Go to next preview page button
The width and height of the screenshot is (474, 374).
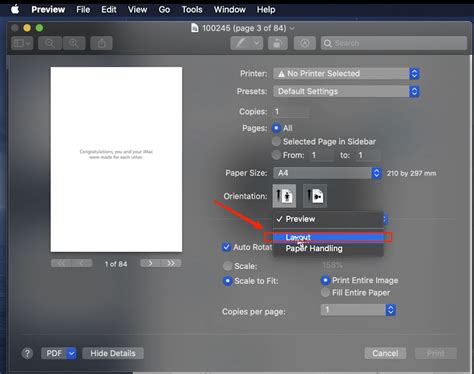point(150,263)
